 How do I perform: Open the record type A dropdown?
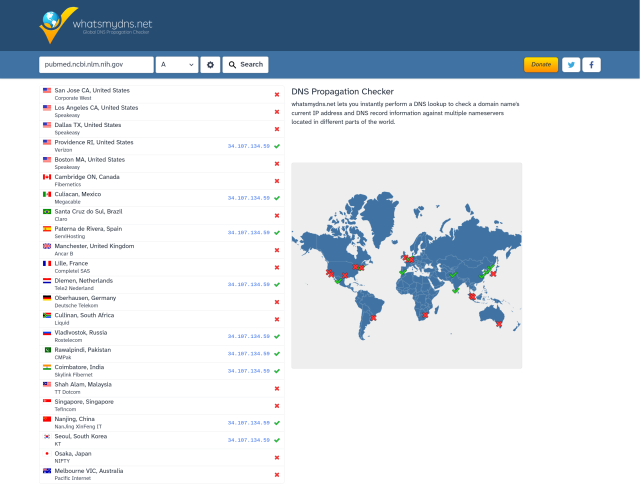coord(177,64)
